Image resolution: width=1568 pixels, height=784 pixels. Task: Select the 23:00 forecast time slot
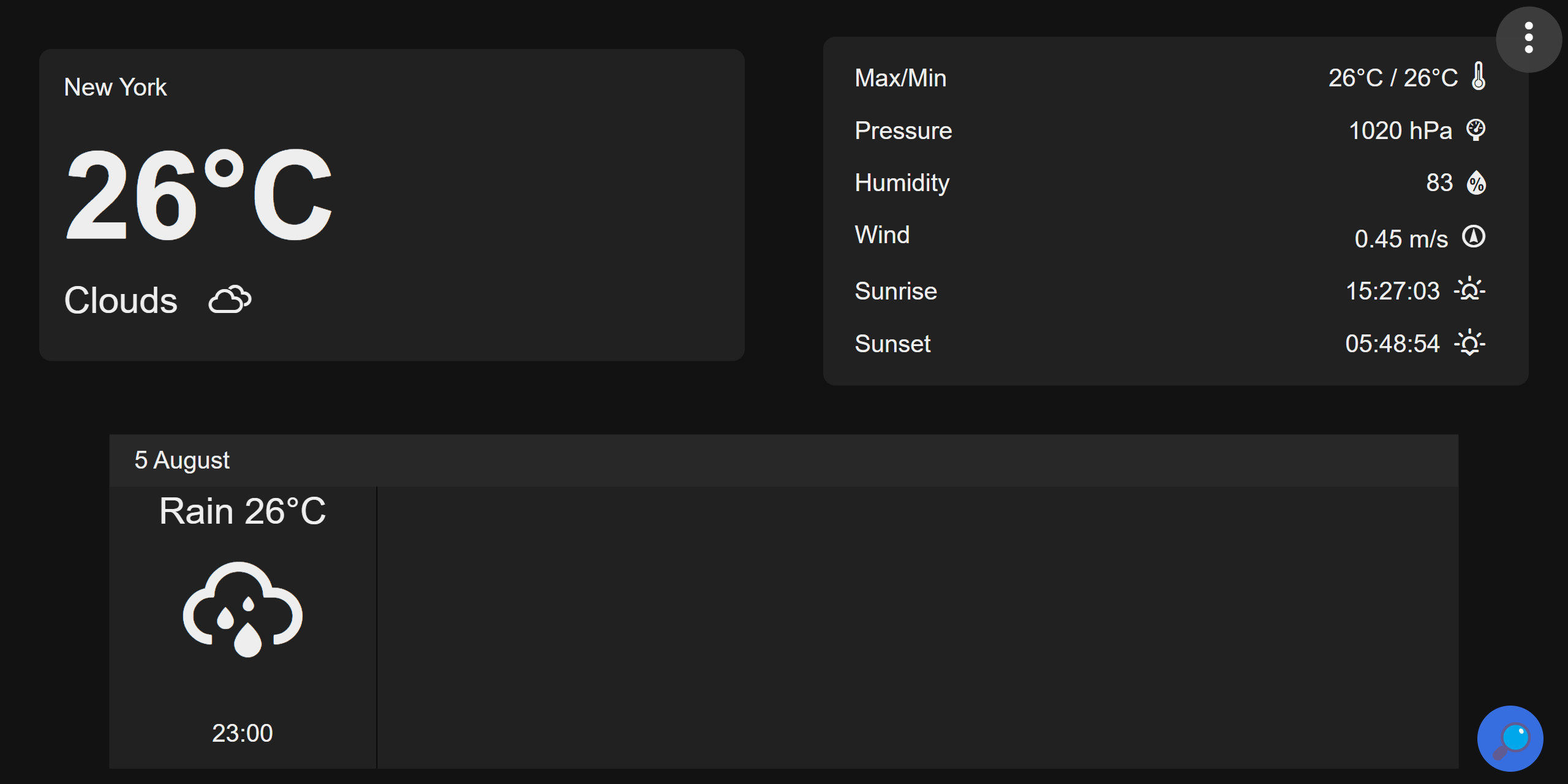tap(243, 733)
